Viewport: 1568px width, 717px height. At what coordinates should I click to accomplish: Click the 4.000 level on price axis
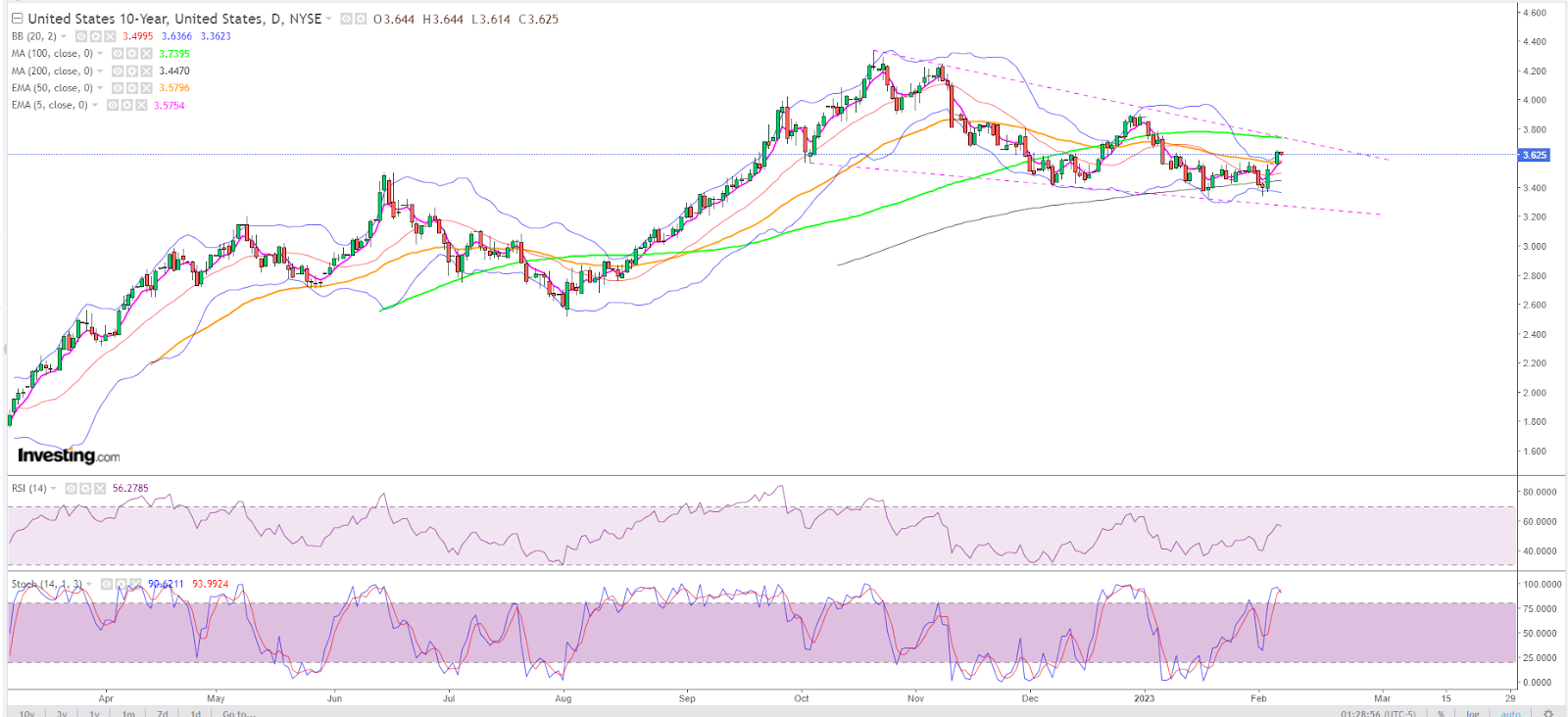[1534, 100]
